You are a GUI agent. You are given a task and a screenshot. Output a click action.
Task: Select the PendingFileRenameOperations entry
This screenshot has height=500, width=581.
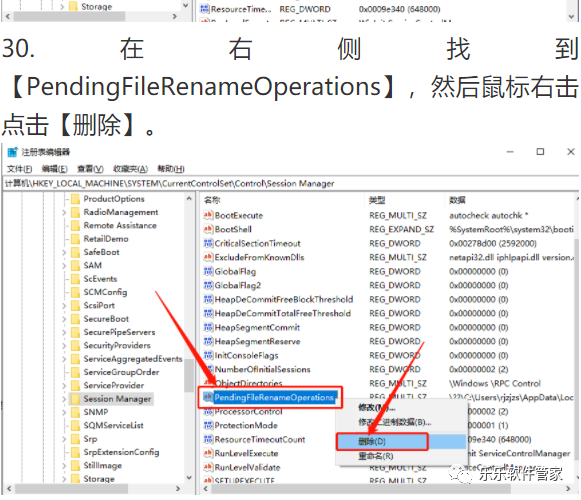pyautogui.click(x=274, y=397)
